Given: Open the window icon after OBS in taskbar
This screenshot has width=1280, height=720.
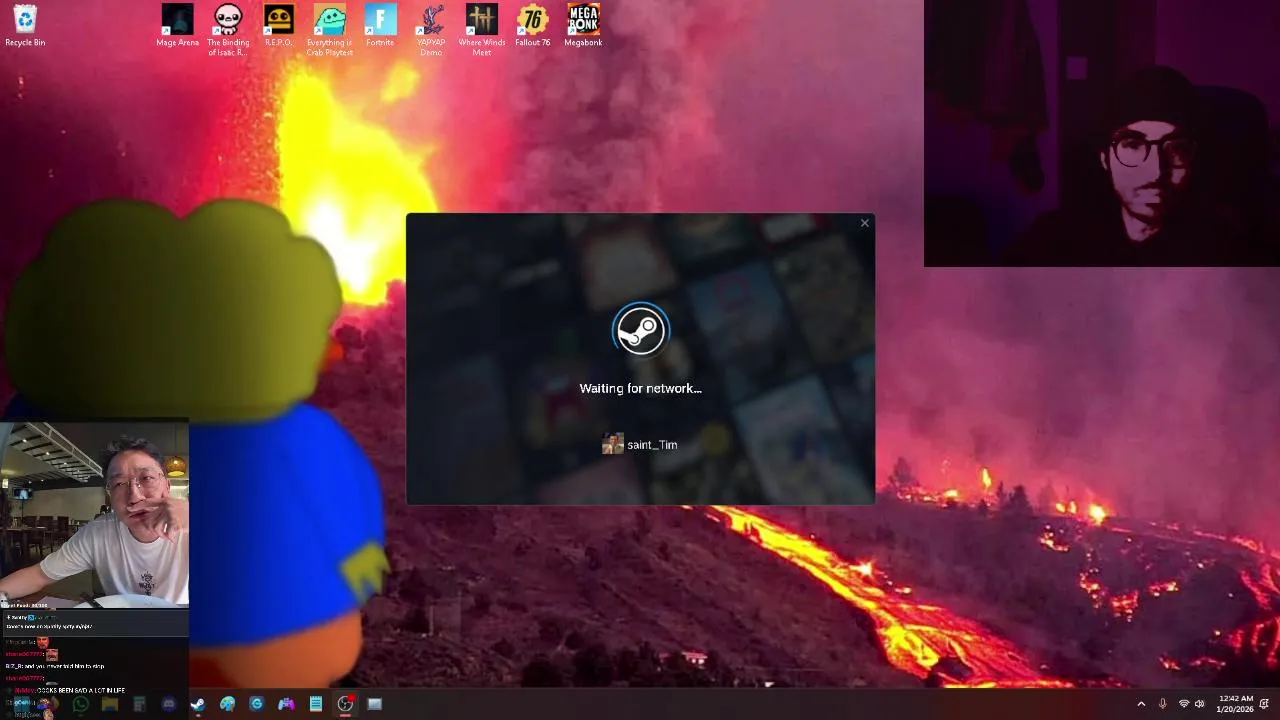Looking at the screenshot, I should [374, 704].
